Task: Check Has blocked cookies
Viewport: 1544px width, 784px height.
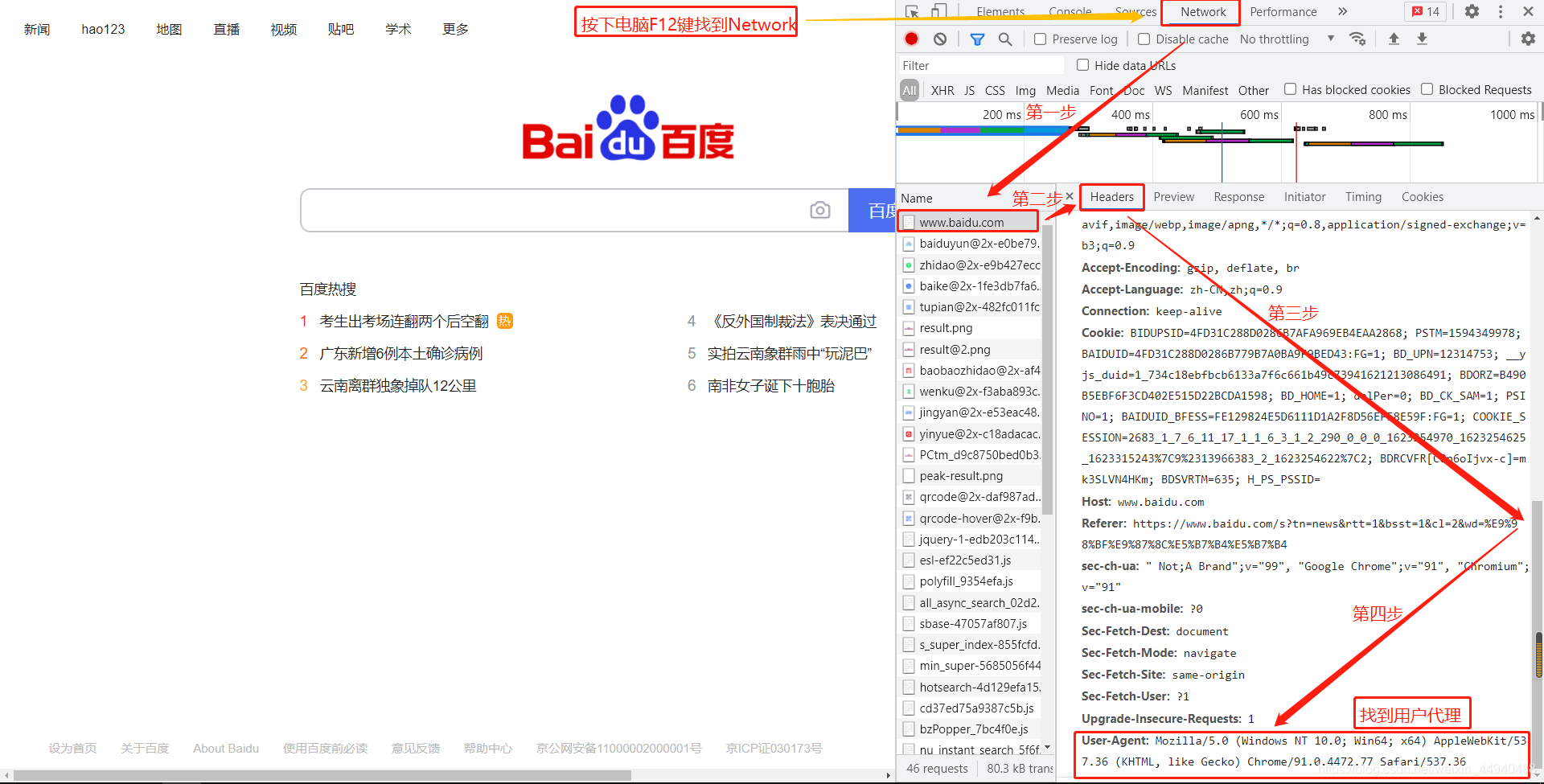Action: pos(1290,89)
